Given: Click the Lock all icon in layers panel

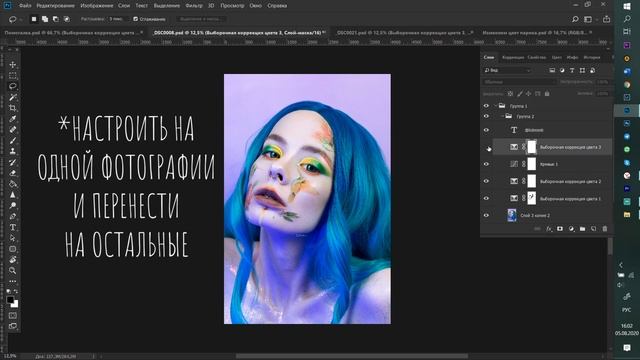Looking at the screenshot, I should (547, 94).
